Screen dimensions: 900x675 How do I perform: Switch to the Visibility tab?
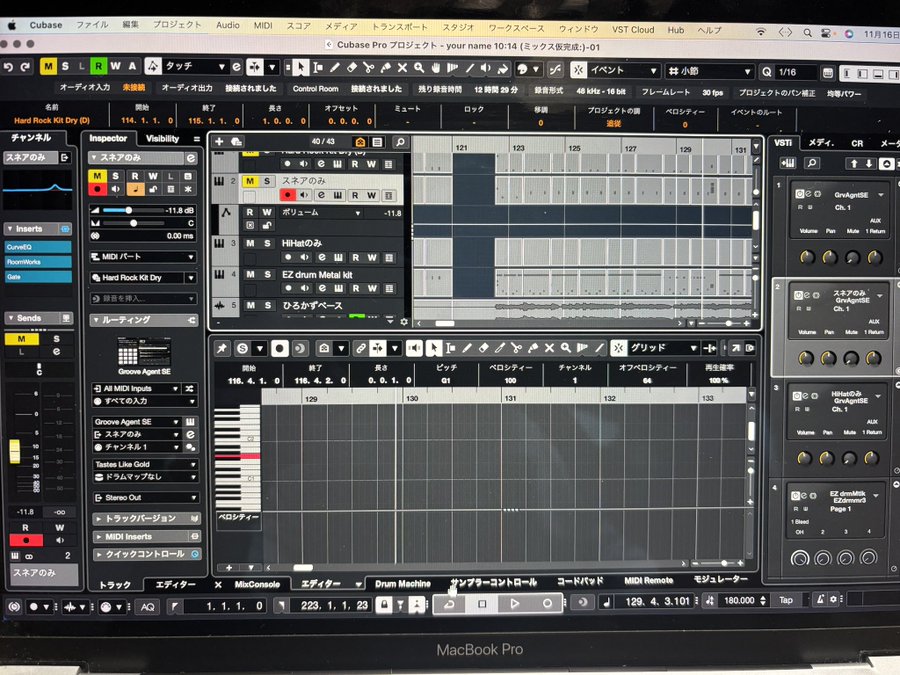coord(162,138)
